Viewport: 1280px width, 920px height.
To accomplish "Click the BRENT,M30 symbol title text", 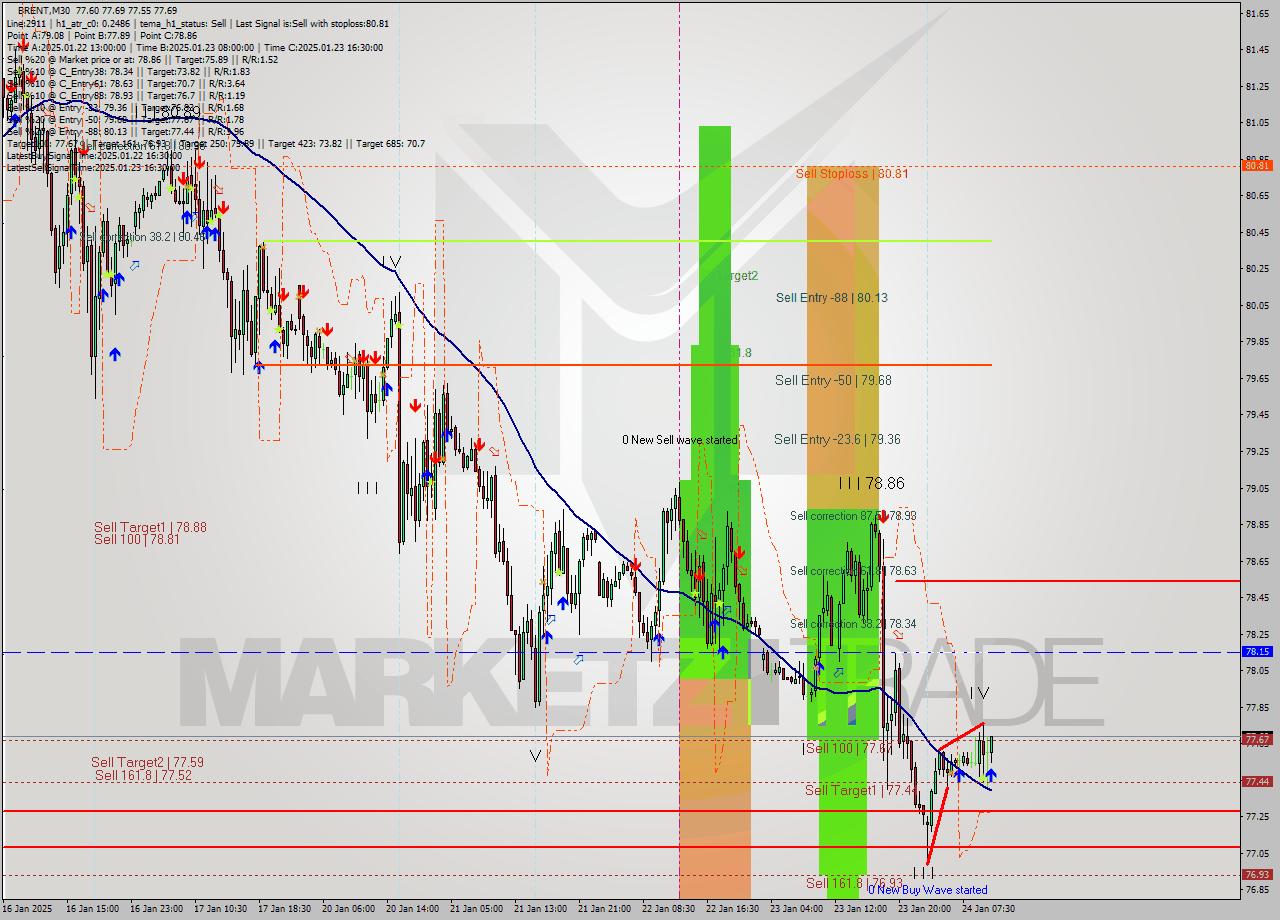I will pyautogui.click(x=44, y=10).
